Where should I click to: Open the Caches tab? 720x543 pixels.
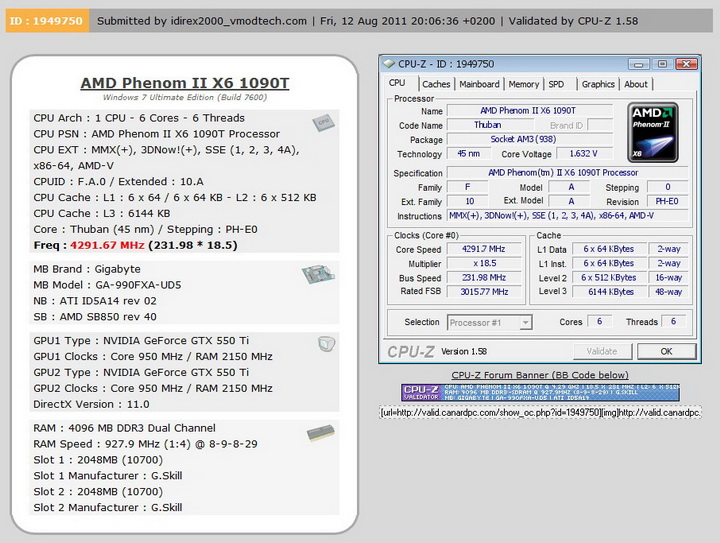coord(436,84)
